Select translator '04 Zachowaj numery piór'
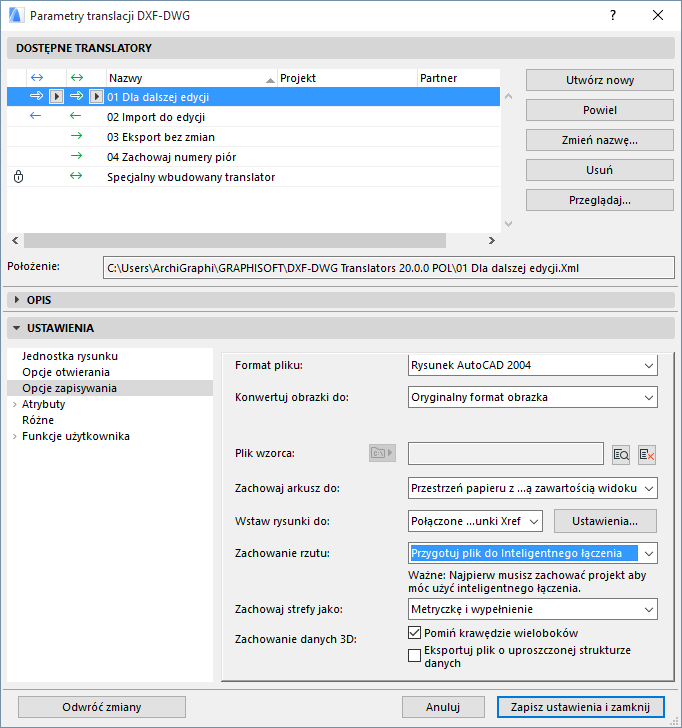Image resolution: width=682 pixels, height=728 pixels. click(x=253, y=157)
